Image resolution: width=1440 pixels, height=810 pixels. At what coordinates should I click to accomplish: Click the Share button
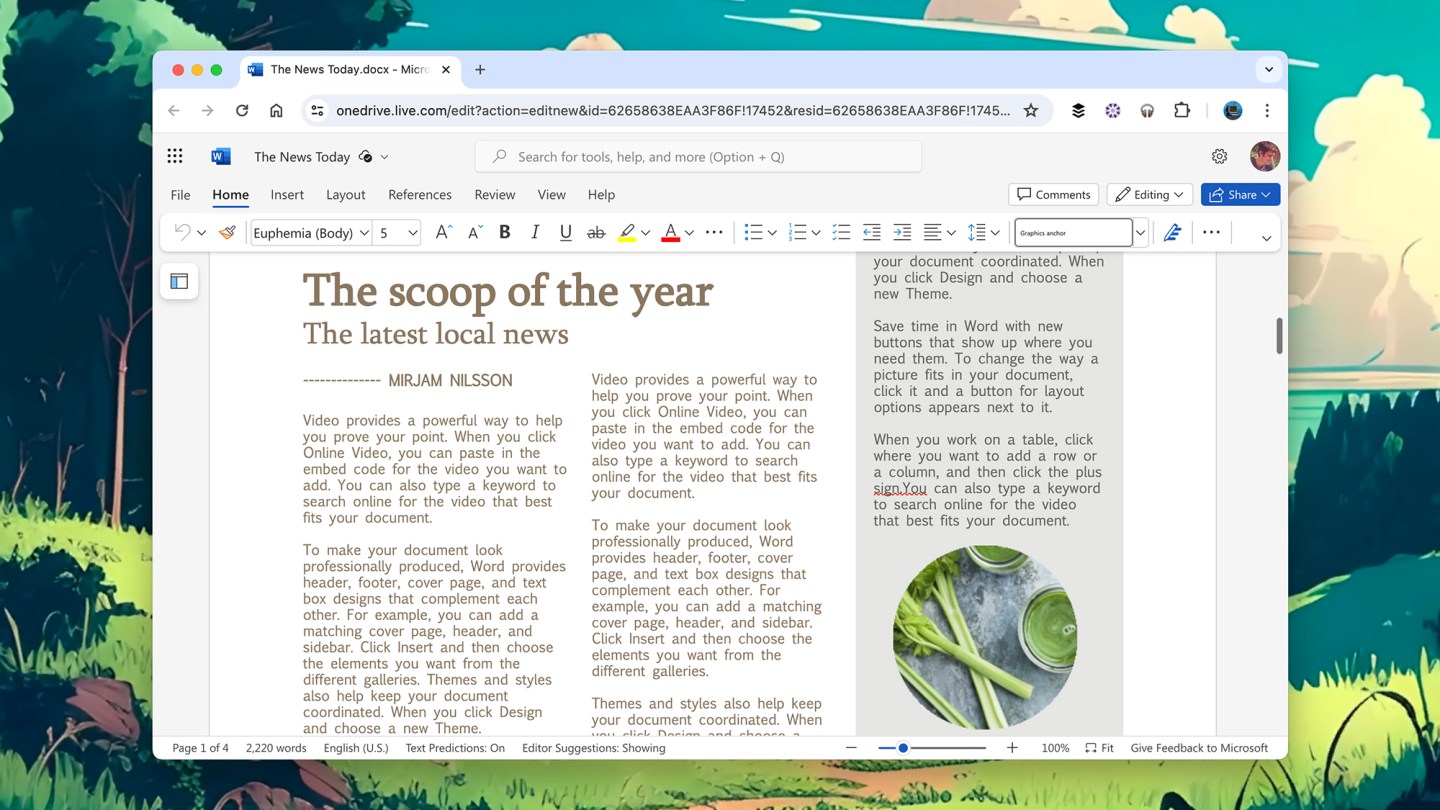(1240, 194)
